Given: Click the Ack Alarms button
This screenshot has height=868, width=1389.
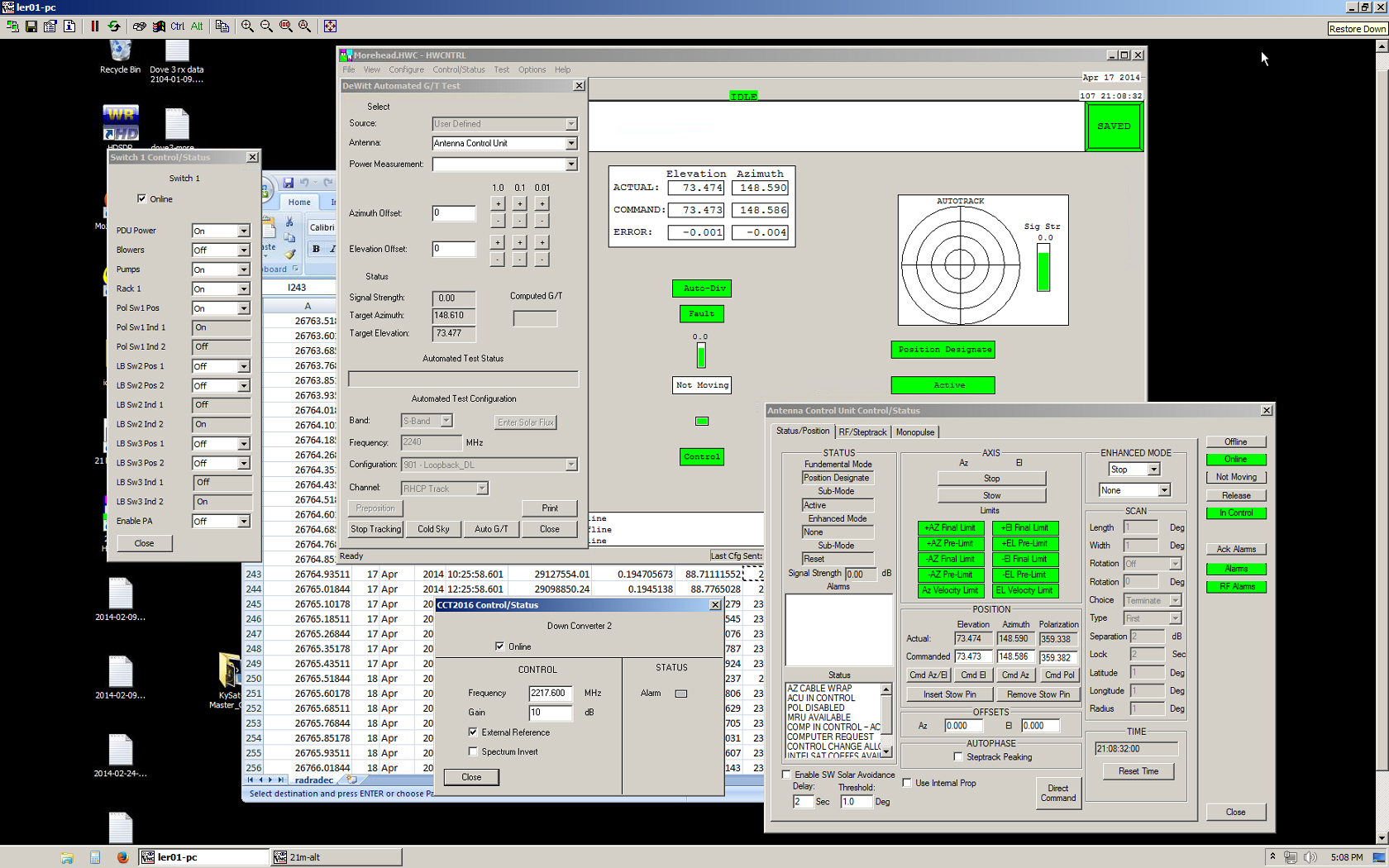Looking at the screenshot, I should (x=1236, y=549).
